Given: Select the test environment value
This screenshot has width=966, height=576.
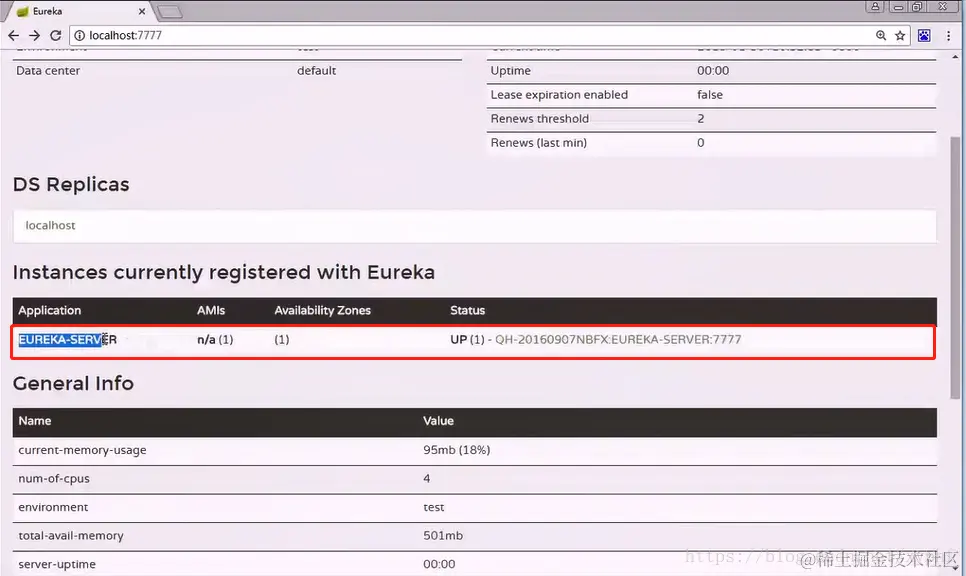Looking at the screenshot, I should tap(434, 508).
